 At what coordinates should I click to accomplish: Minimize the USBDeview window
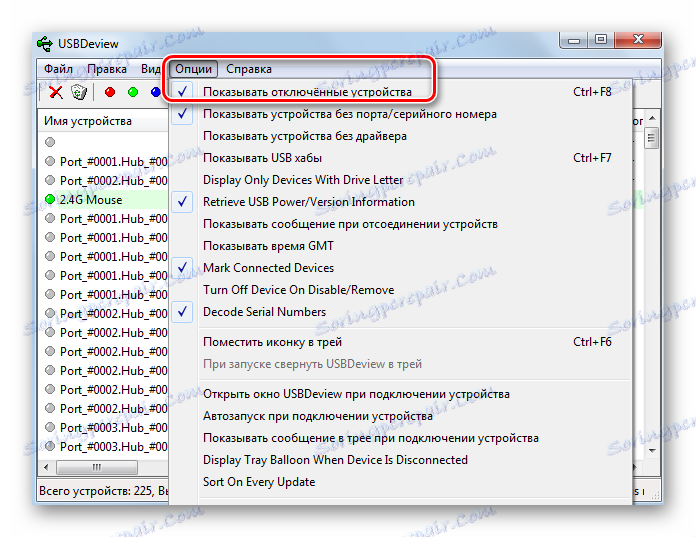pyautogui.click(x=574, y=40)
